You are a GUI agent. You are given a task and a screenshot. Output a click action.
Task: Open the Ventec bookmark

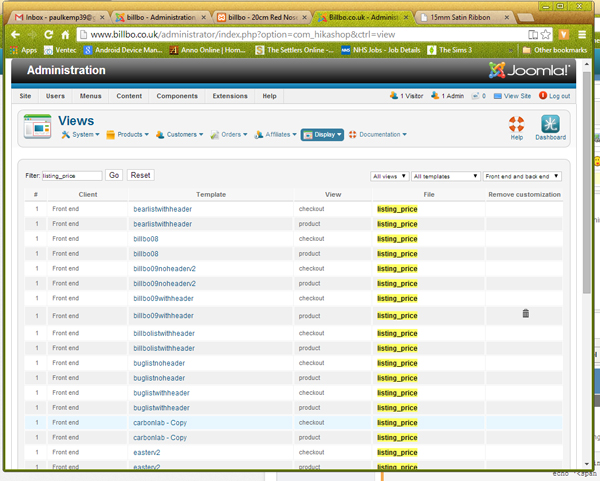60,50
